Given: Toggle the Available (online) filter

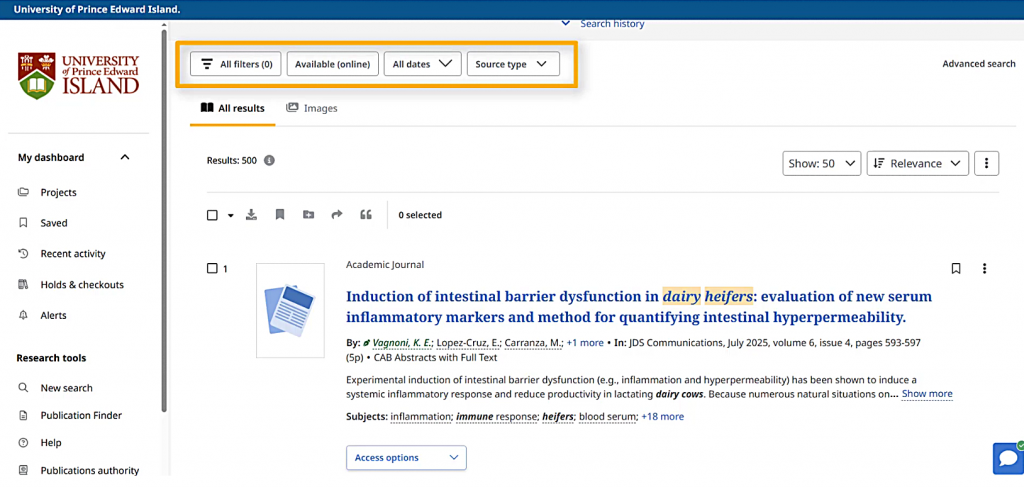Looking at the screenshot, I should click(332, 64).
